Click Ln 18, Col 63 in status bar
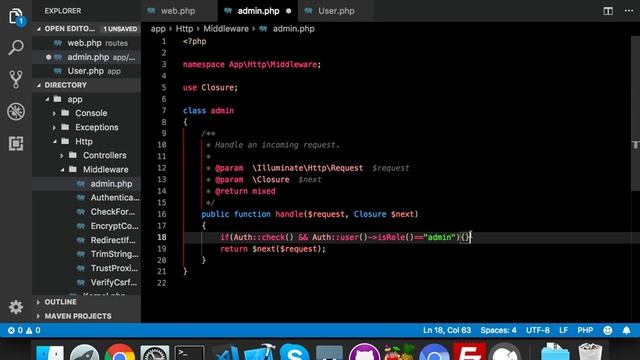Image resolution: width=640 pixels, height=360 pixels. click(447, 330)
